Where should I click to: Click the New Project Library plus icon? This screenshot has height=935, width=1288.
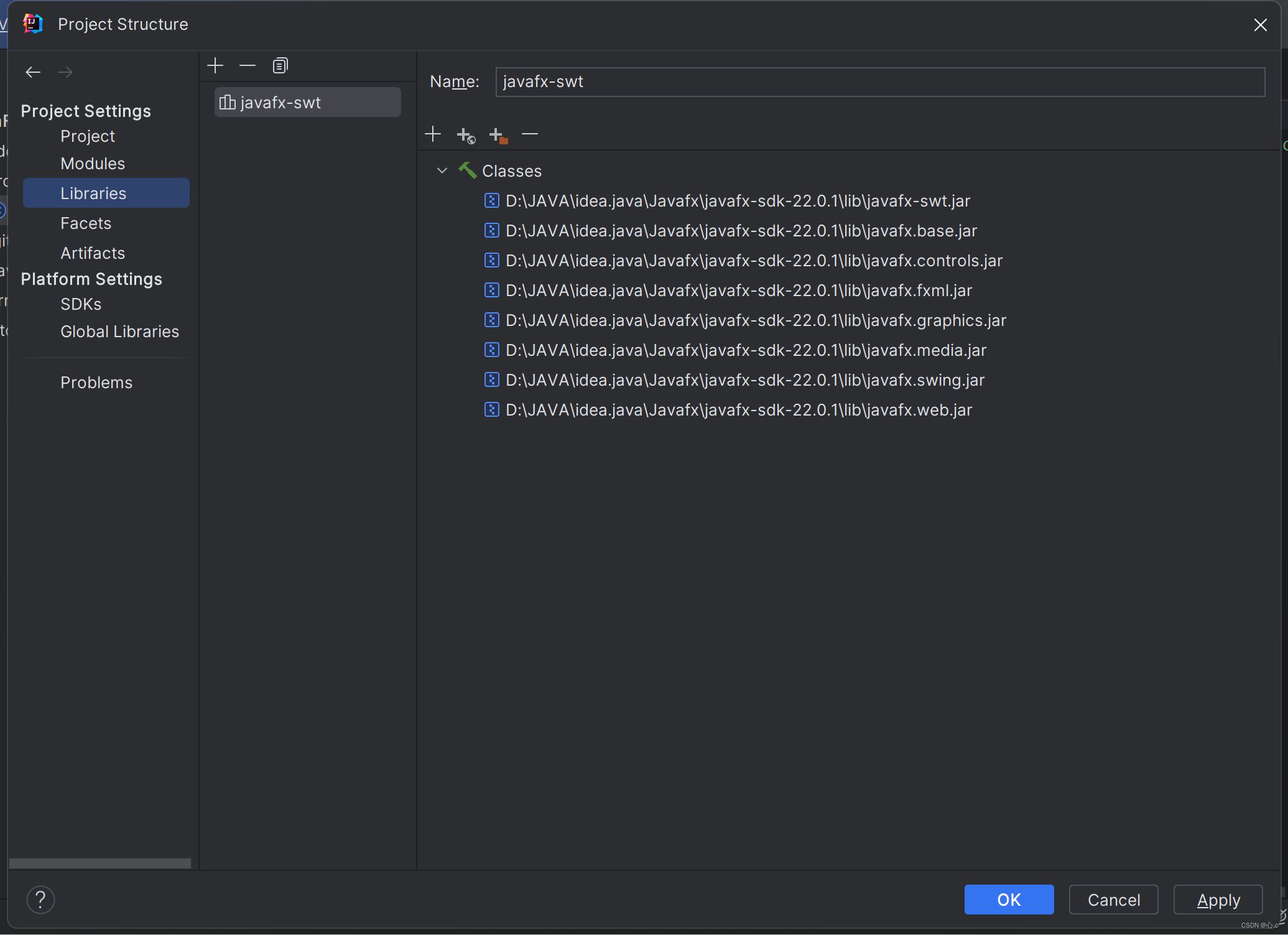pos(215,65)
